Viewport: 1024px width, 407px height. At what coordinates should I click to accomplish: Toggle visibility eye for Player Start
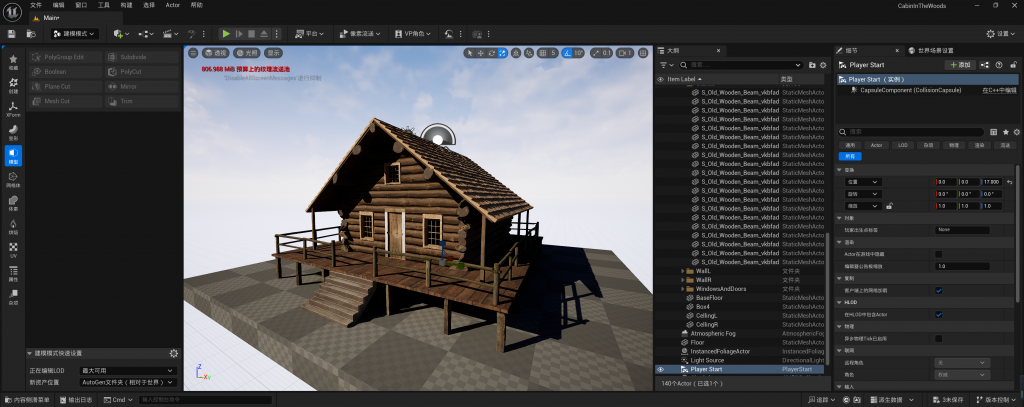660,369
